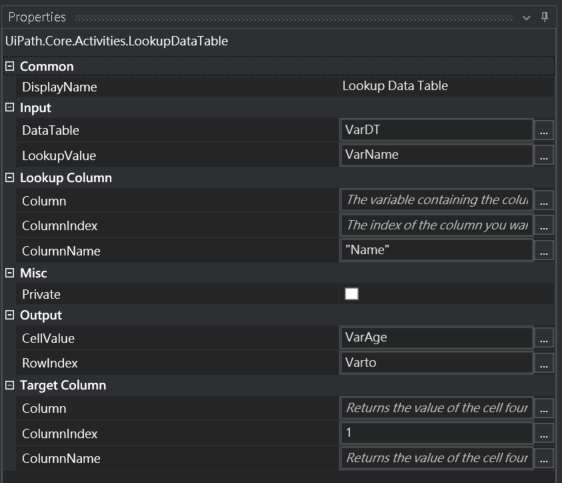Click the DataTable field containing VarDT
Viewport: 562px width, 483px height.
point(436,130)
